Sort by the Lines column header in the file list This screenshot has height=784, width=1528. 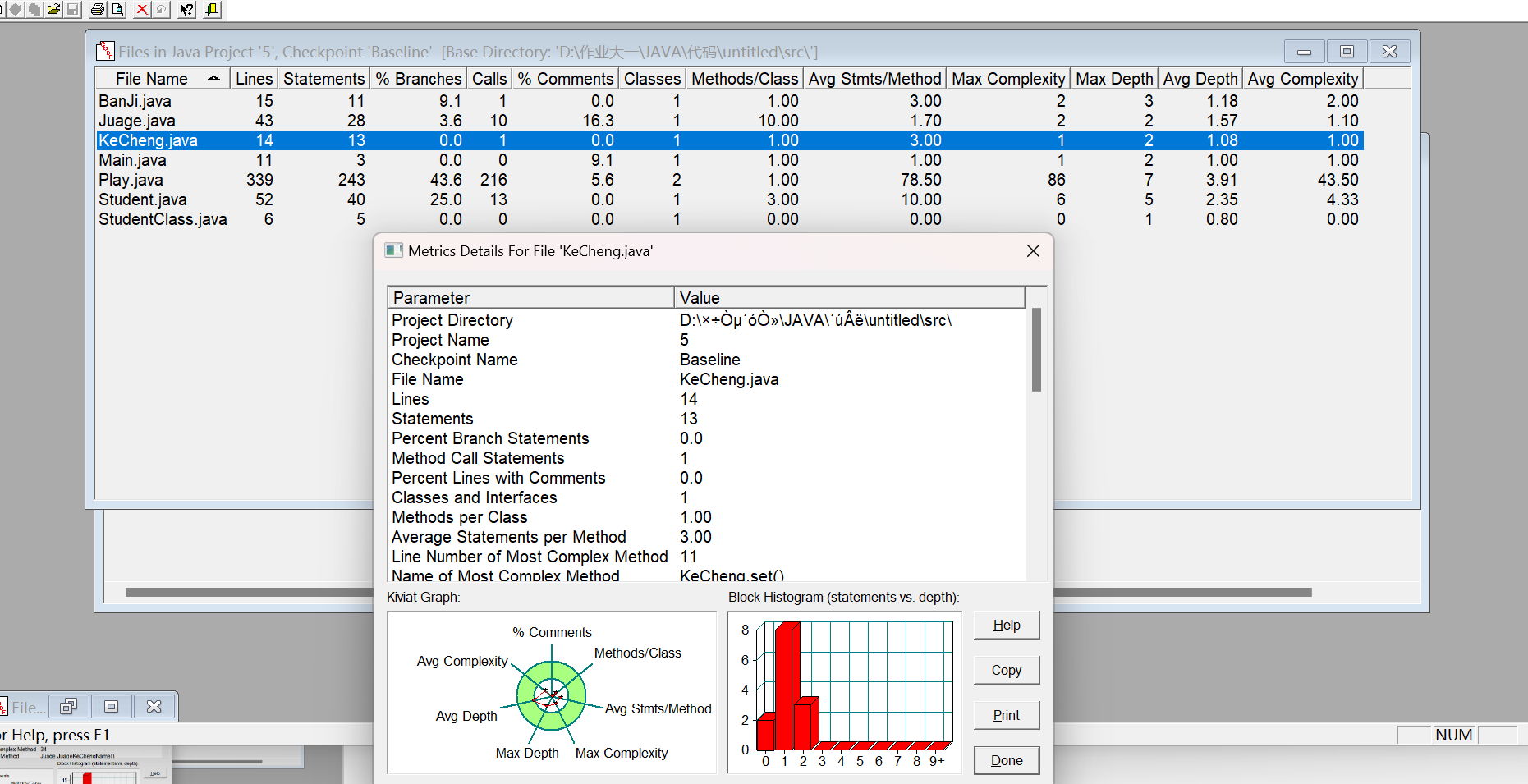pos(254,79)
